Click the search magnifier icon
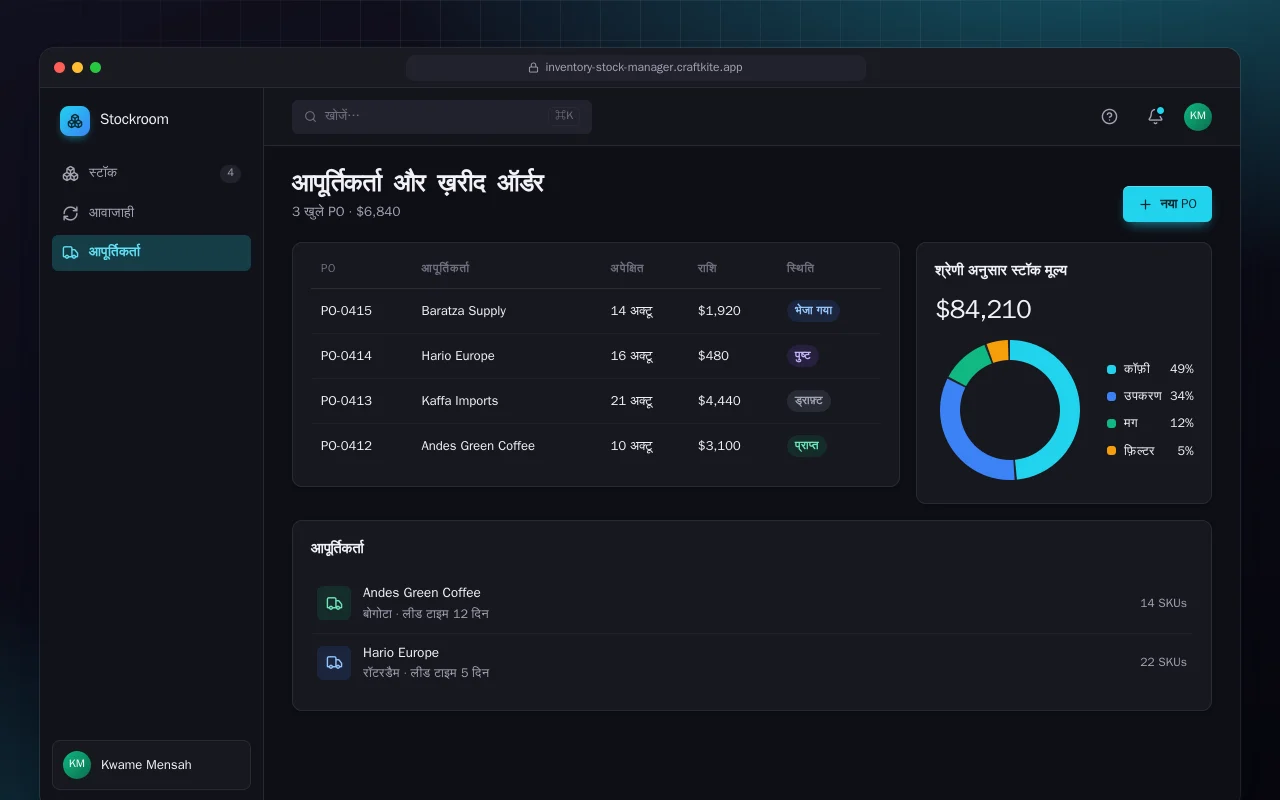Screen dimensions: 1280x800 pyautogui.click(x=311, y=116)
